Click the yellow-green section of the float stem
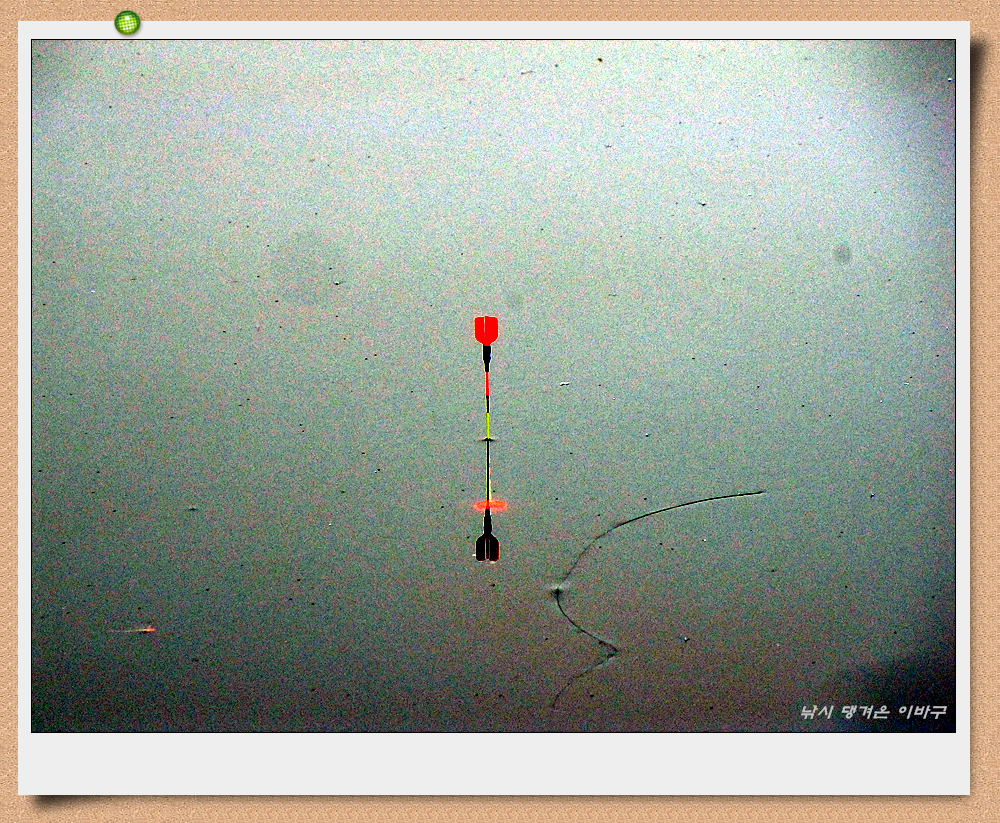Image resolution: width=1000 pixels, height=823 pixels. point(488,421)
